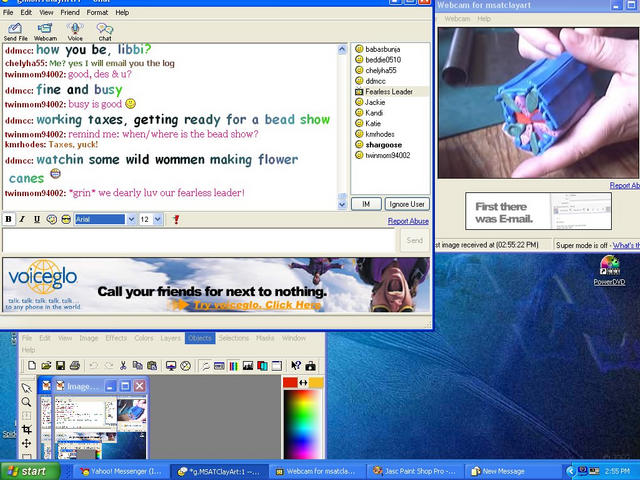Image resolution: width=640 pixels, height=480 pixels.
Task: Switch to Jasc Paint Shop Pro taskbar button
Action: coord(415,472)
